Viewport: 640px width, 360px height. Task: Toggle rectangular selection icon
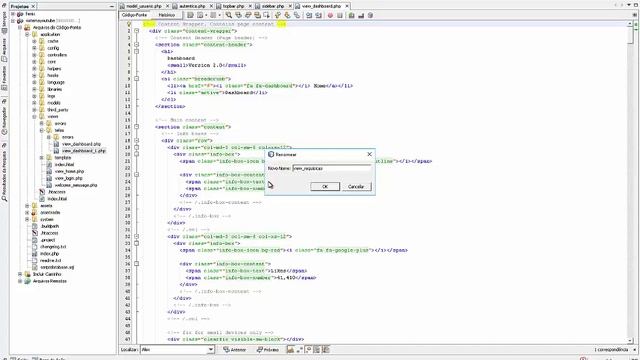point(267,15)
